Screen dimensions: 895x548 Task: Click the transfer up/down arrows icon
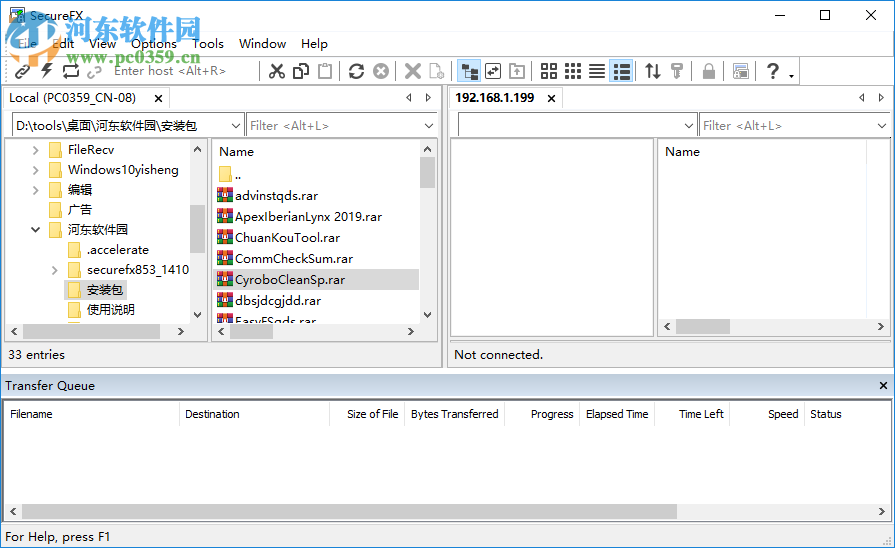[653, 71]
